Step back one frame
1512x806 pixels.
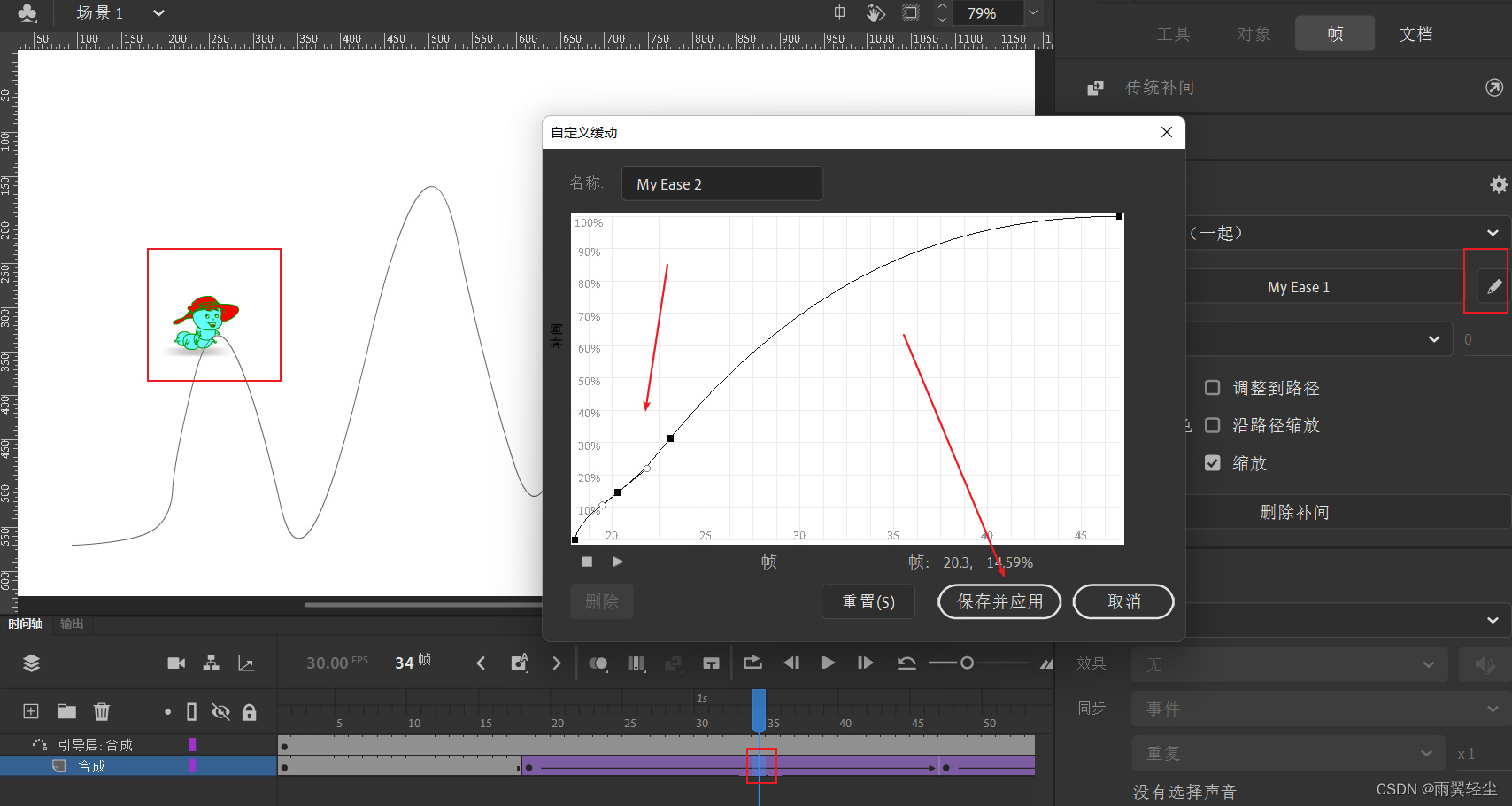[791, 663]
